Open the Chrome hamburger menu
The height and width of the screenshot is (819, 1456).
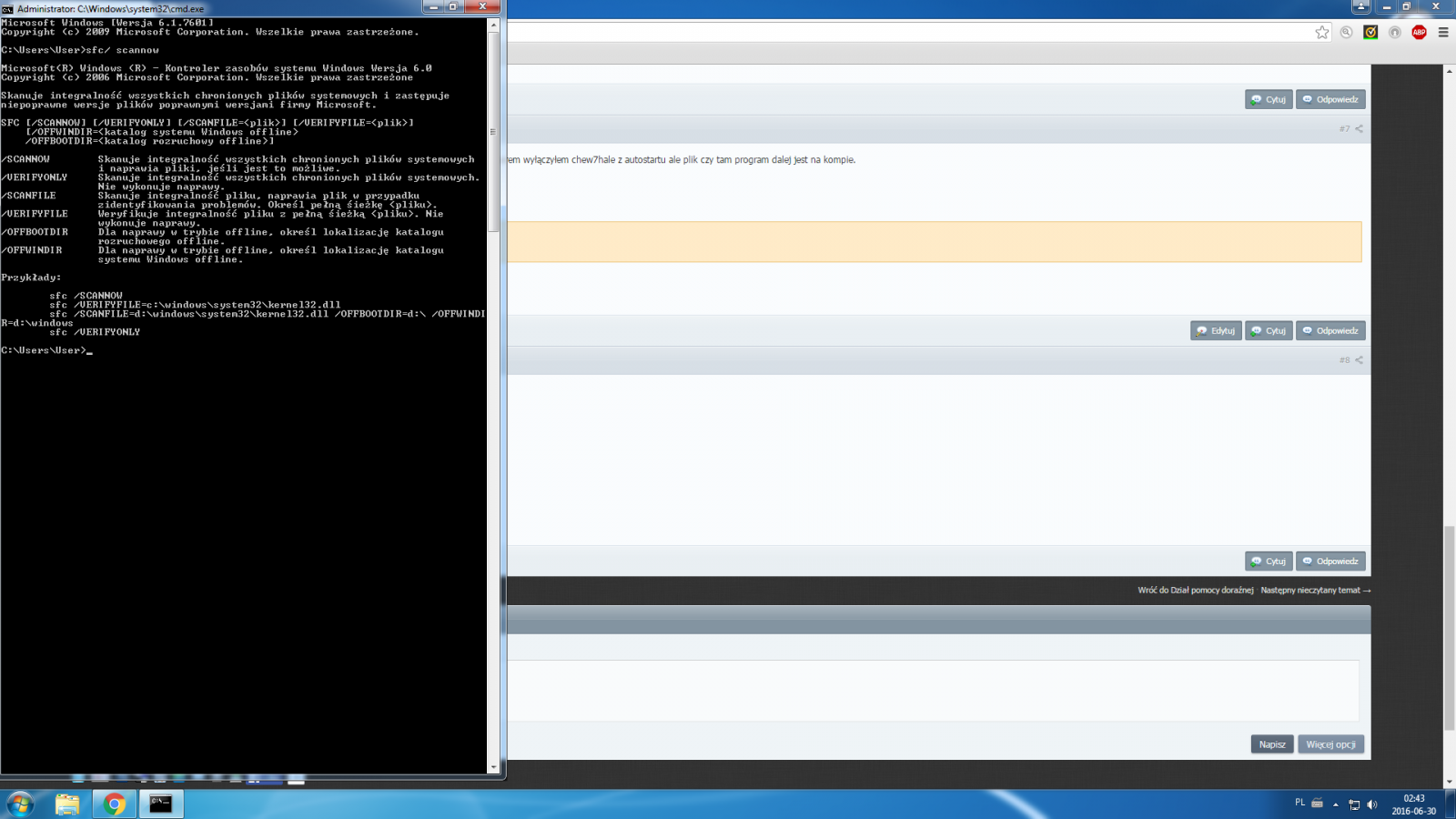(x=1443, y=32)
